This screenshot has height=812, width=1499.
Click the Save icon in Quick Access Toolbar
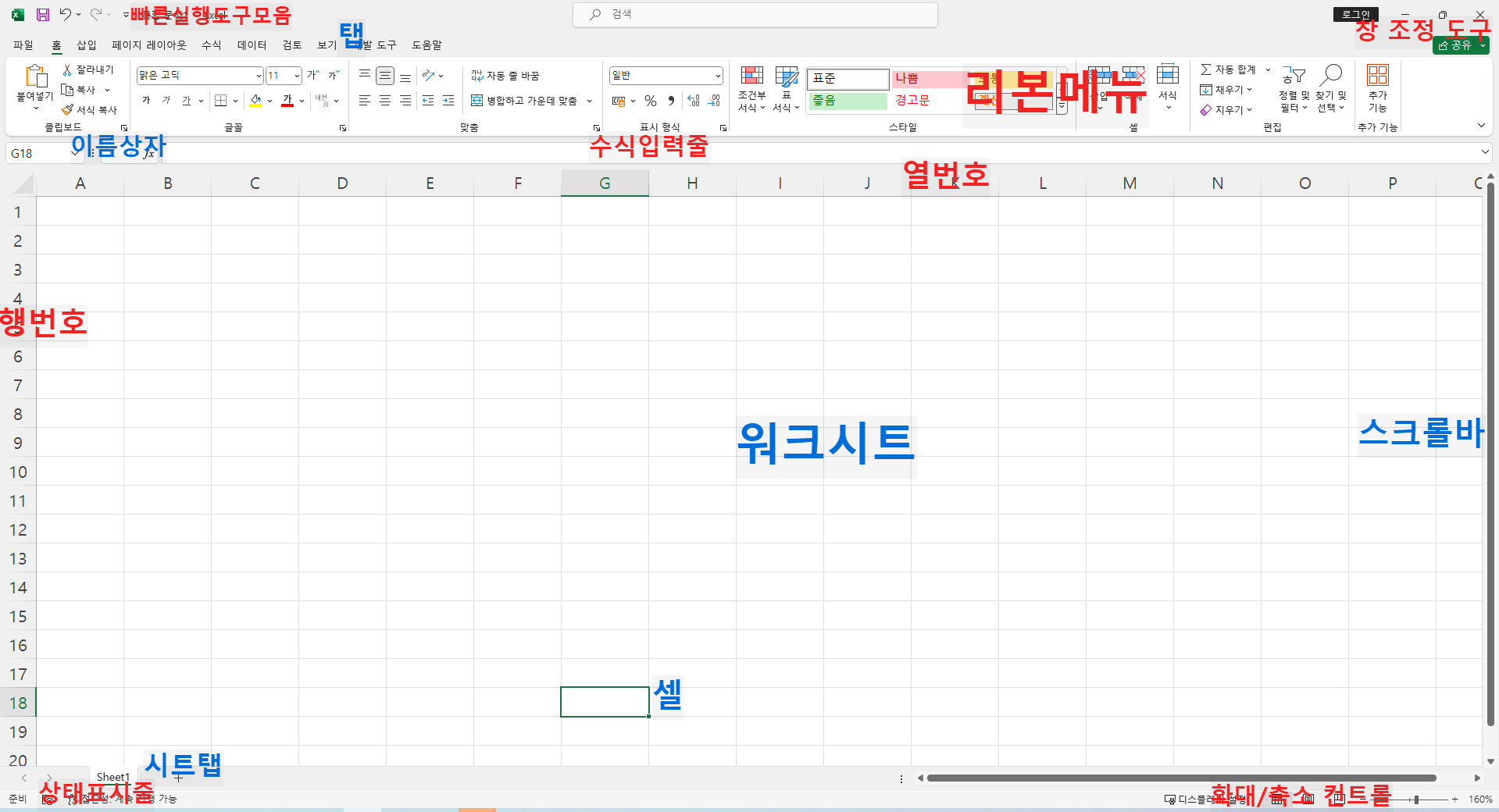(x=43, y=14)
